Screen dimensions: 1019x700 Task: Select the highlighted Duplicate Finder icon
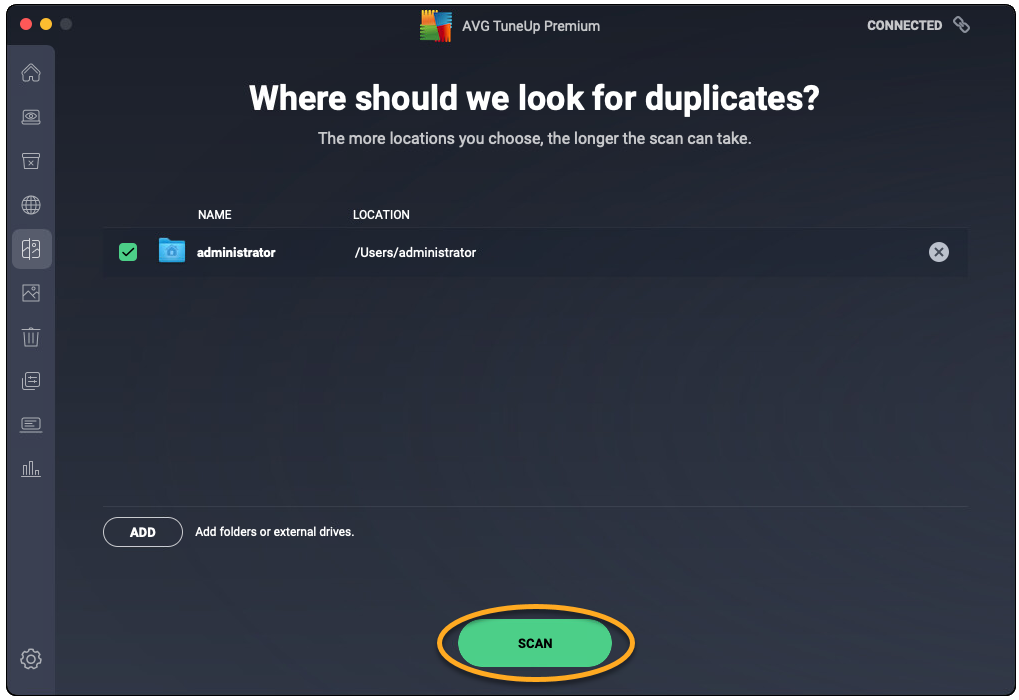coord(31,249)
